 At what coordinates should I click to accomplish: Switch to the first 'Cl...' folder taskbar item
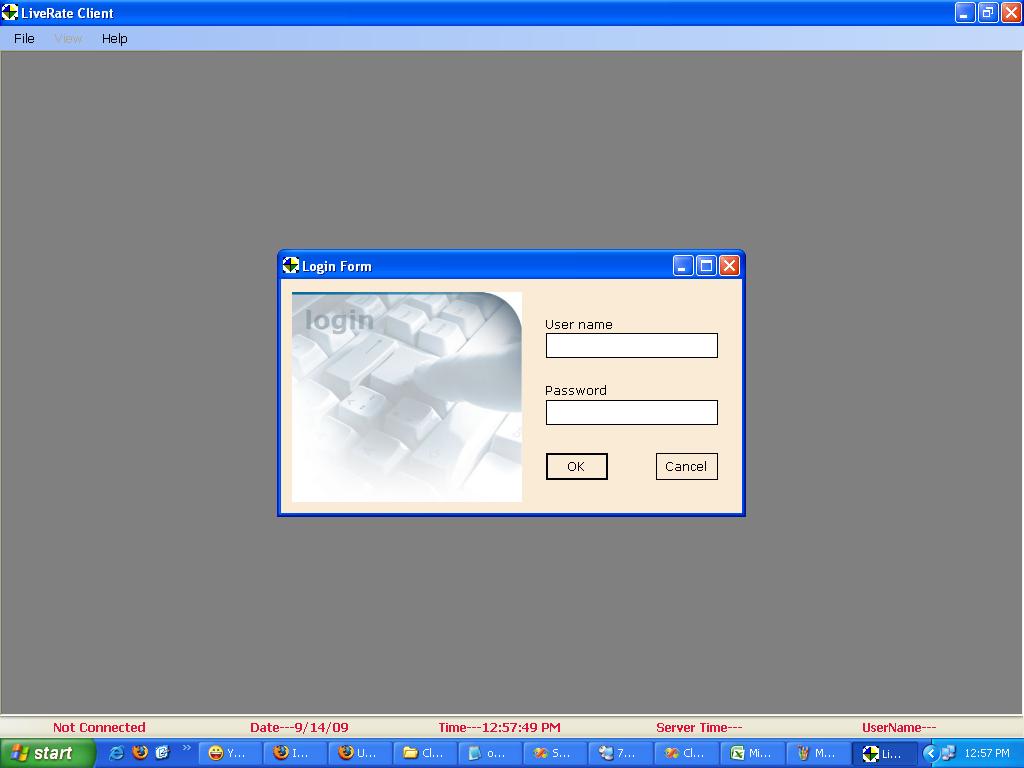pos(425,754)
